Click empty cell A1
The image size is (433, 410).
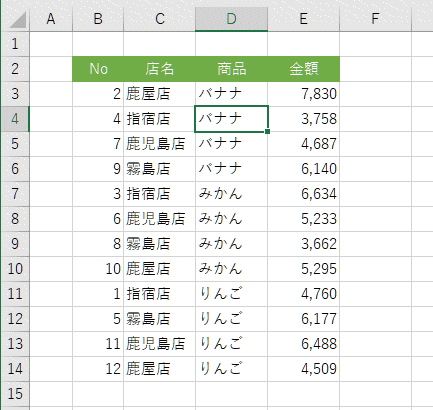click(51, 44)
